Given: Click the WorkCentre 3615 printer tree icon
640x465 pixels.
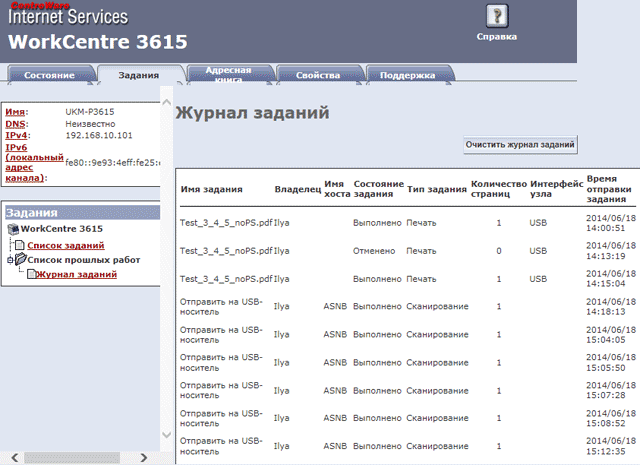Looking at the screenshot, I should (13, 229).
